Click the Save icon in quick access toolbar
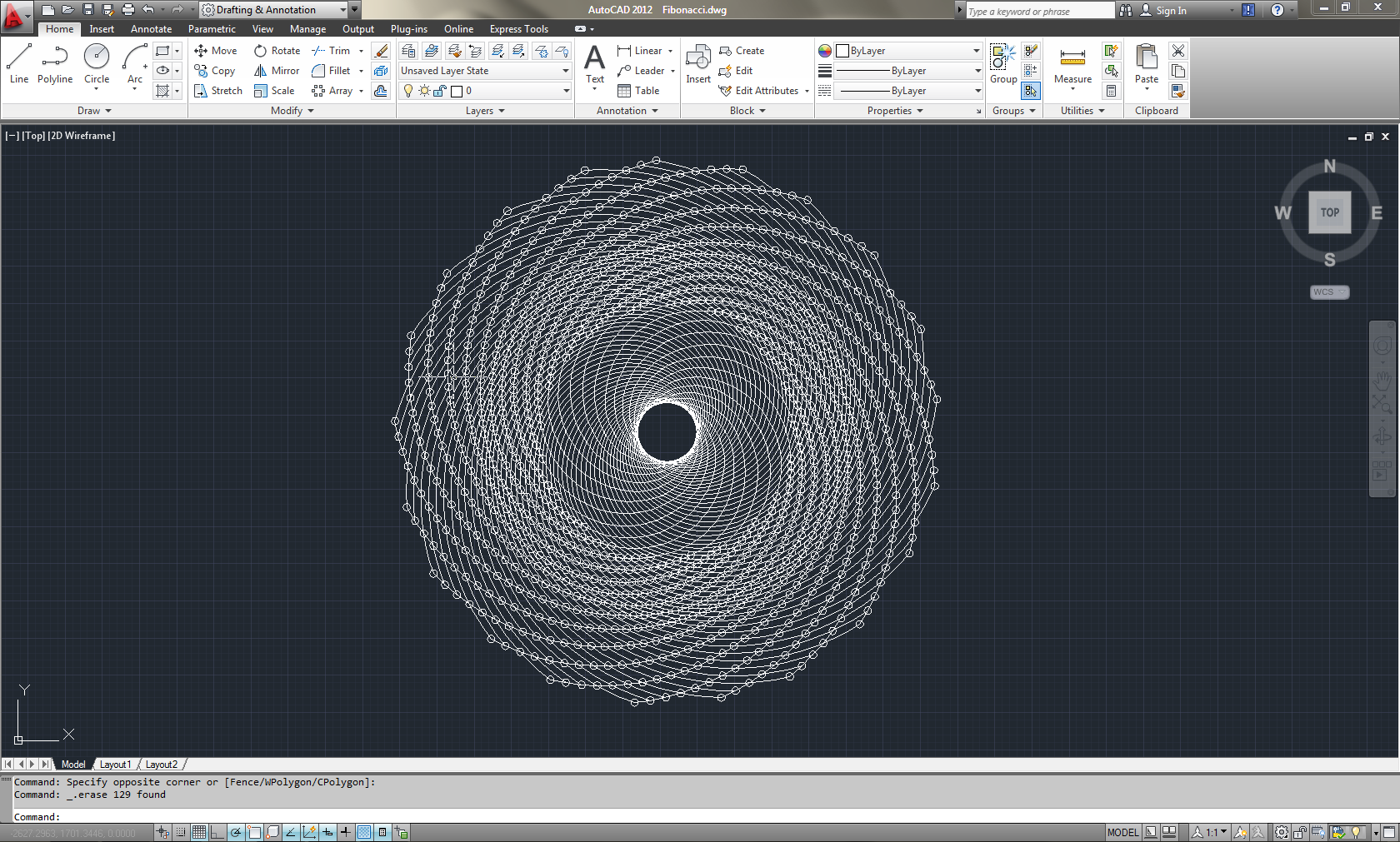Screen dimensions: 1400x842 [x=88, y=10]
